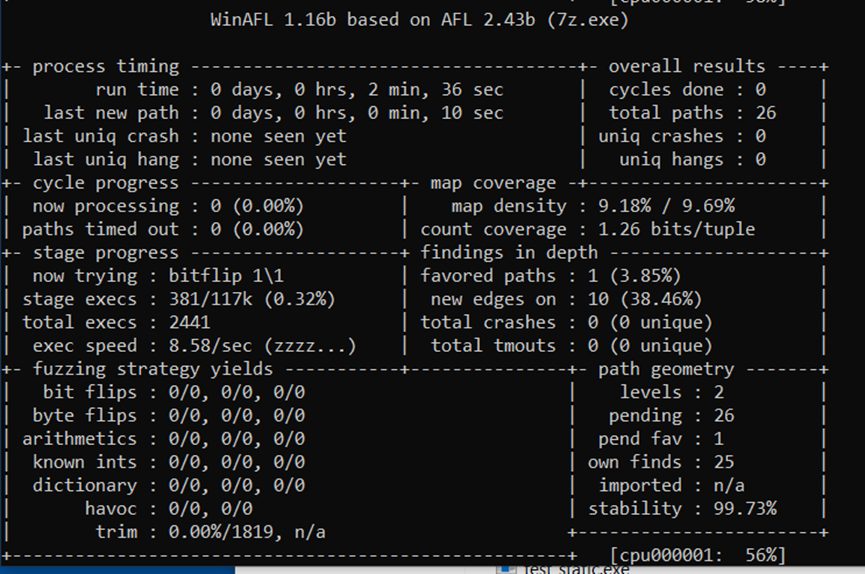Click the cycle progress section header
This screenshot has width=865, height=574.
tap(105, 183)
